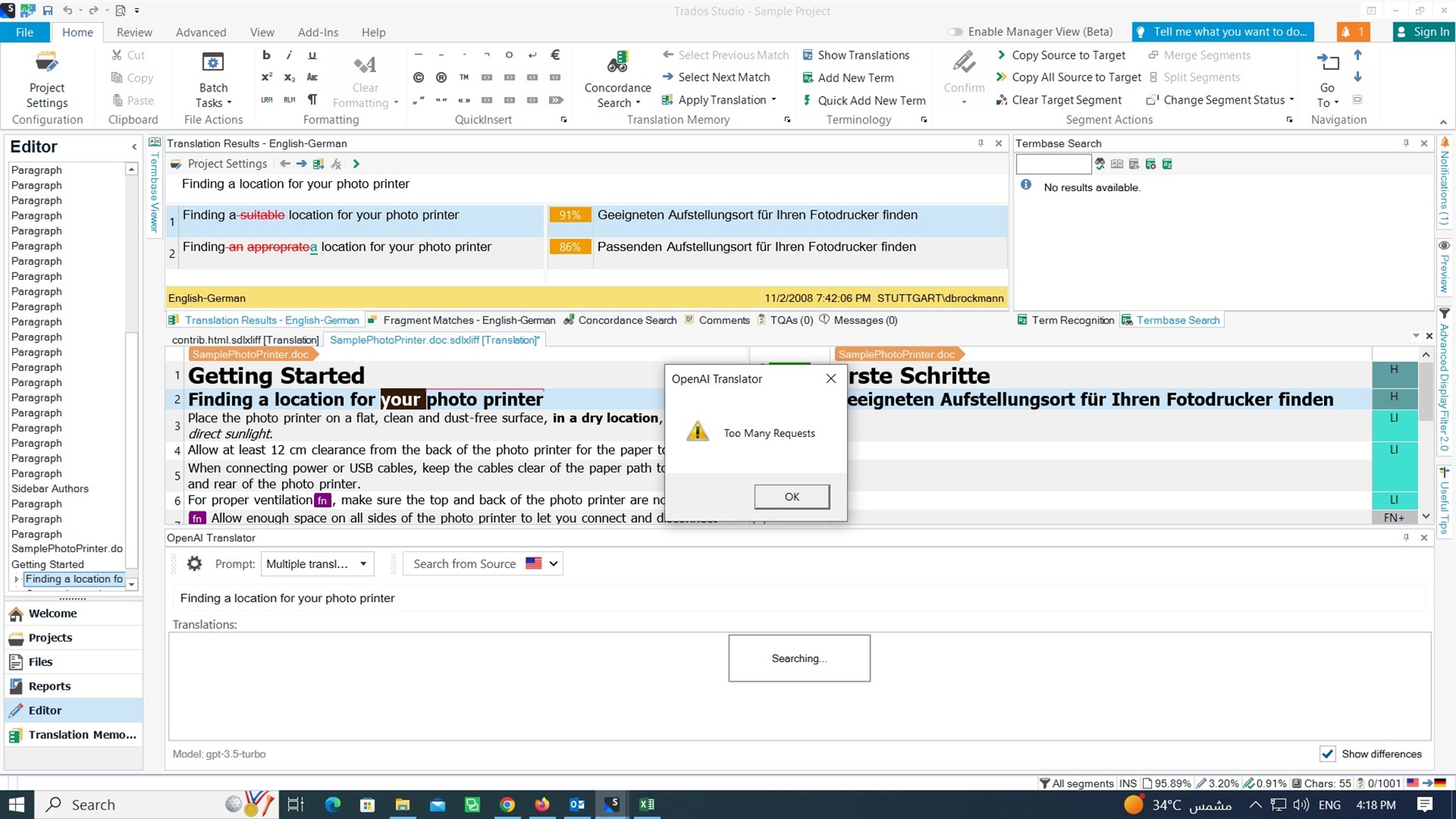Uncheck the Show differences checkbox
The height and width of the screenshot is (819, 1456).
coord(1327,753)
